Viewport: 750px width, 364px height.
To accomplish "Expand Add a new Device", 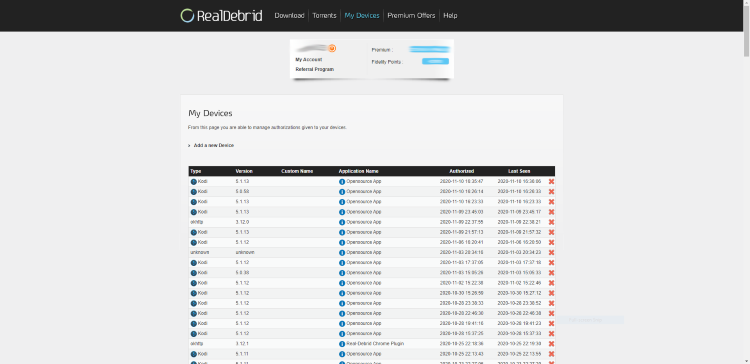I will [x=214, y=145].
